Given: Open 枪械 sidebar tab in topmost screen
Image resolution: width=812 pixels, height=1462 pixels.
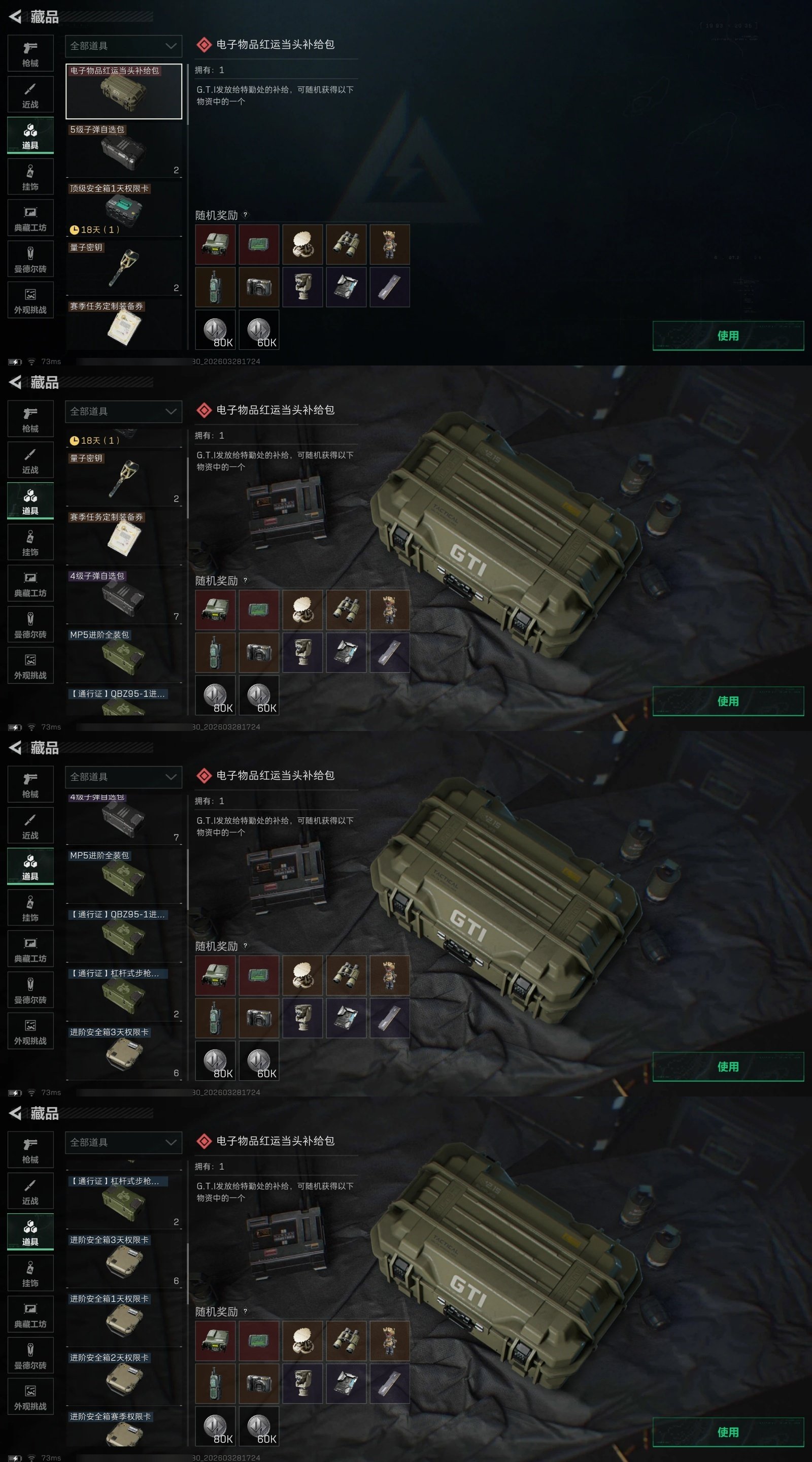Looking at the screenshot, I should pos(30,53).
